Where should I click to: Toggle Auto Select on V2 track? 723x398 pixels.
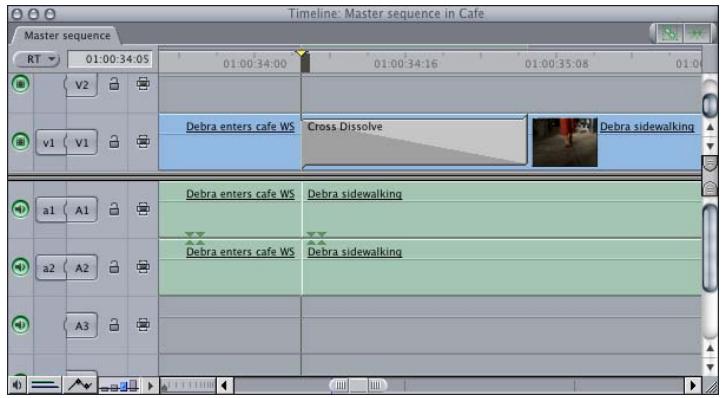pos(143,84)
